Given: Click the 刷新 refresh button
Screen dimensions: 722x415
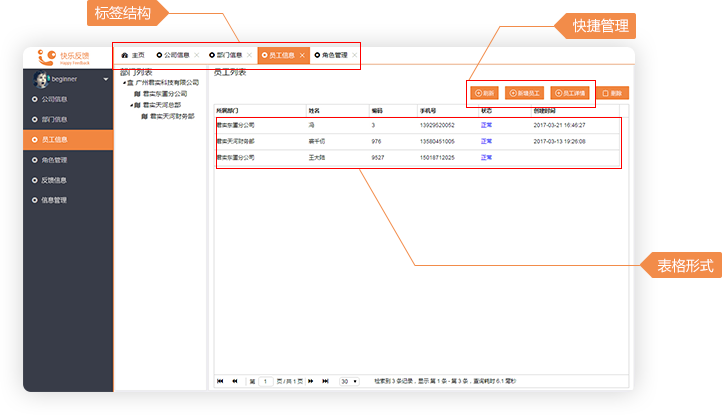Looking at the screenshot, I should [484, 93].
